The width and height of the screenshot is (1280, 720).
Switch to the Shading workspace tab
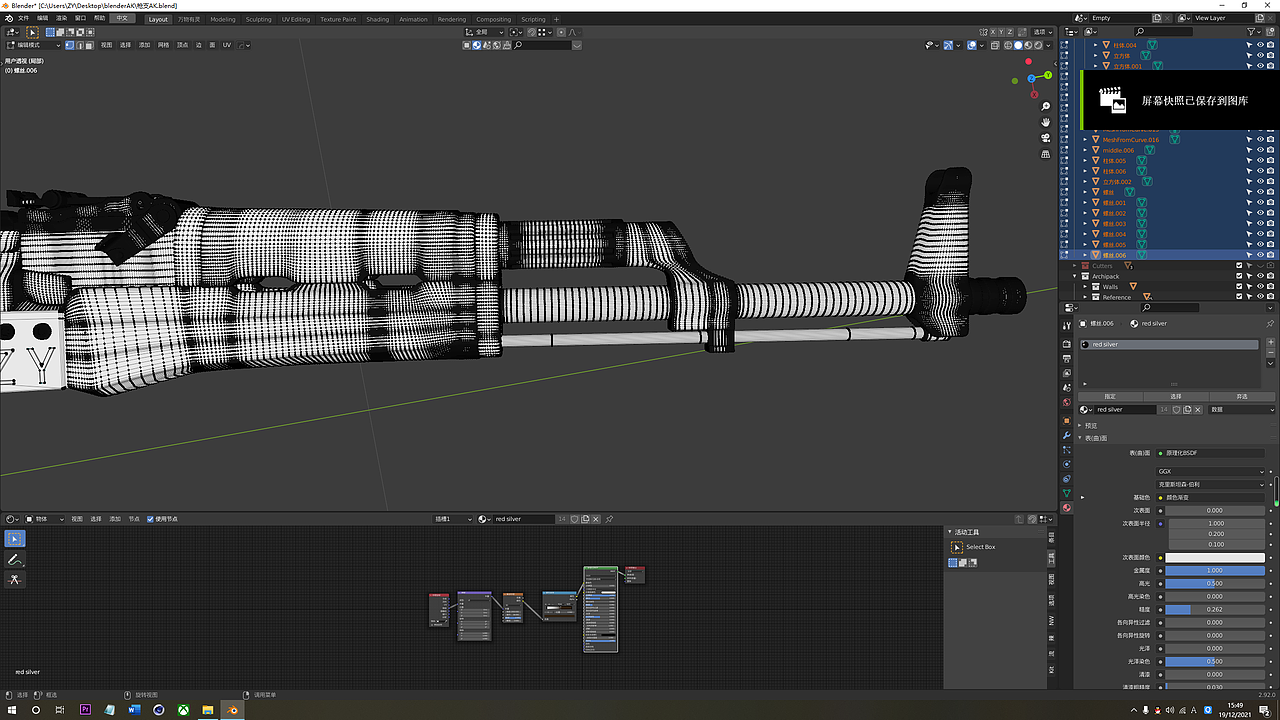pyautogui.click(x=378, y=18)
